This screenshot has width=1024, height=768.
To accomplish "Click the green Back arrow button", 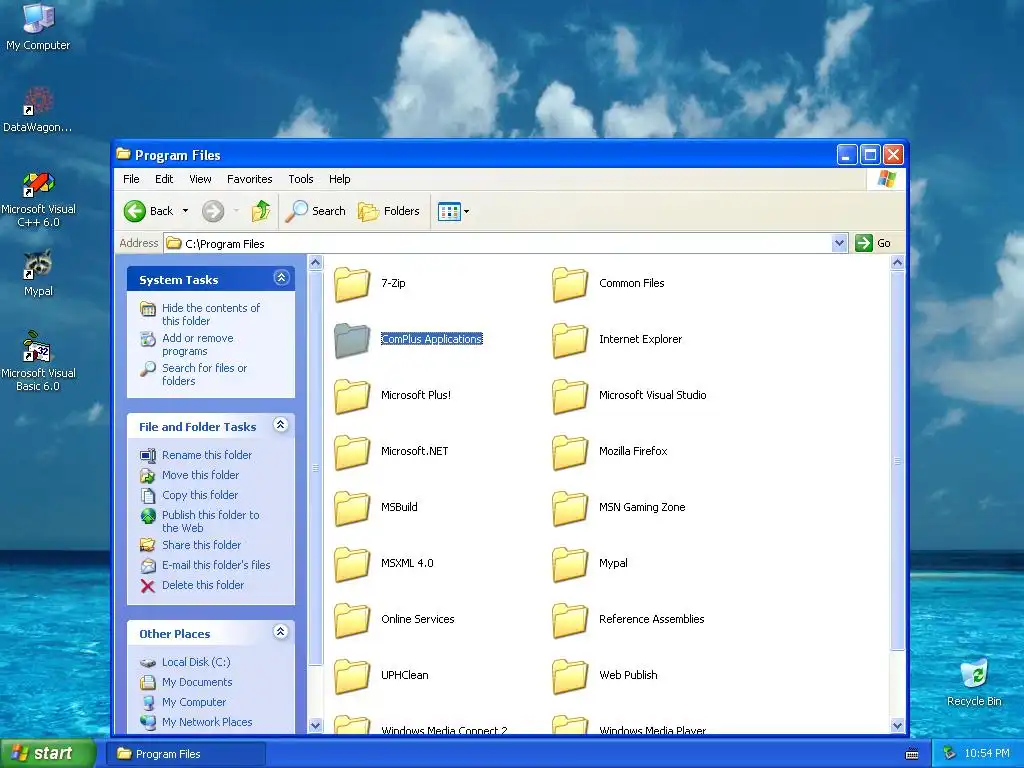I will [x=135, y=211].
